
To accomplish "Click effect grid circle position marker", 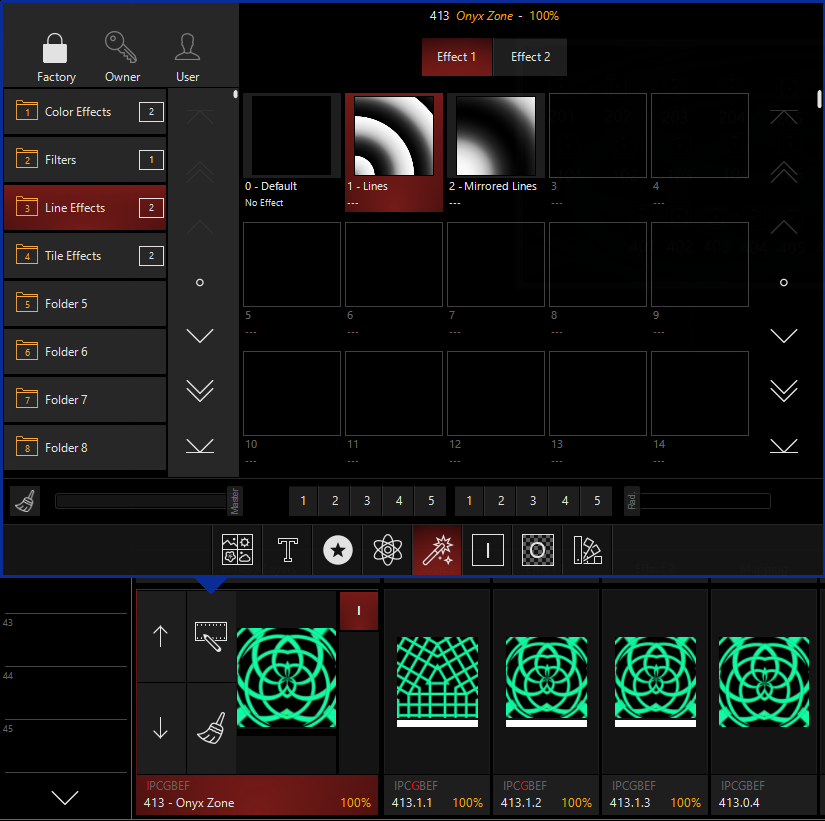I will pos(784,283).
